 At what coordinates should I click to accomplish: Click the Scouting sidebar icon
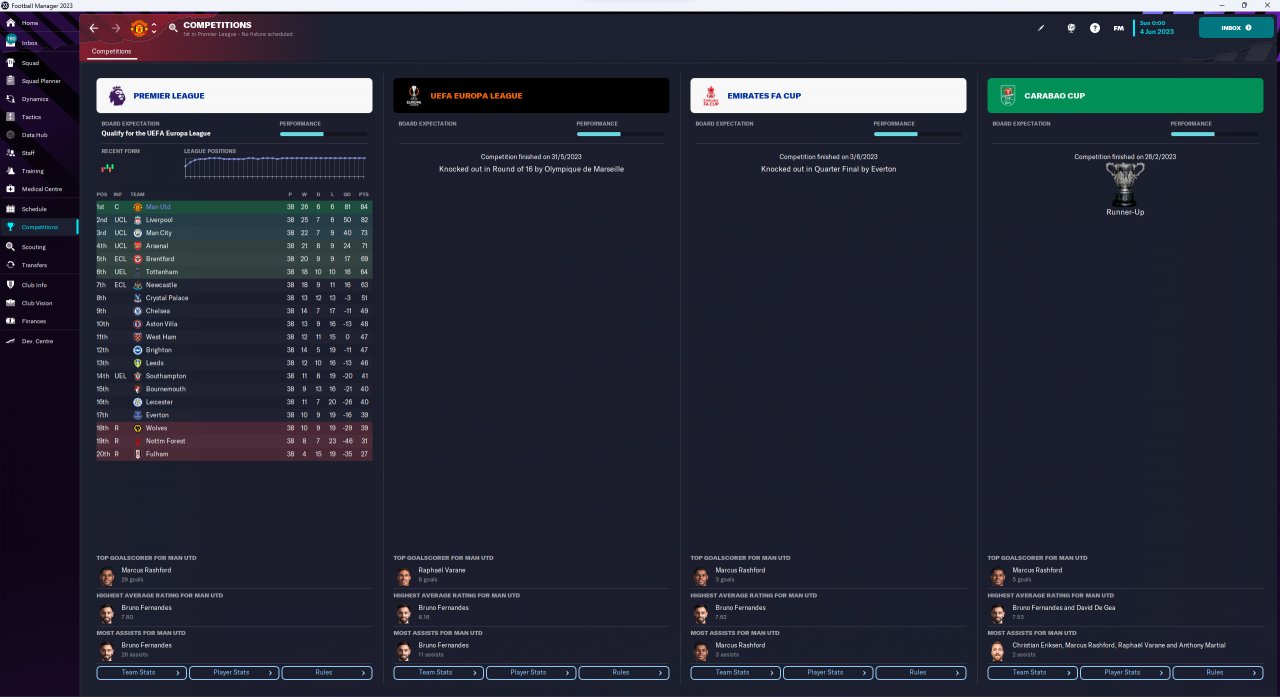10,247
